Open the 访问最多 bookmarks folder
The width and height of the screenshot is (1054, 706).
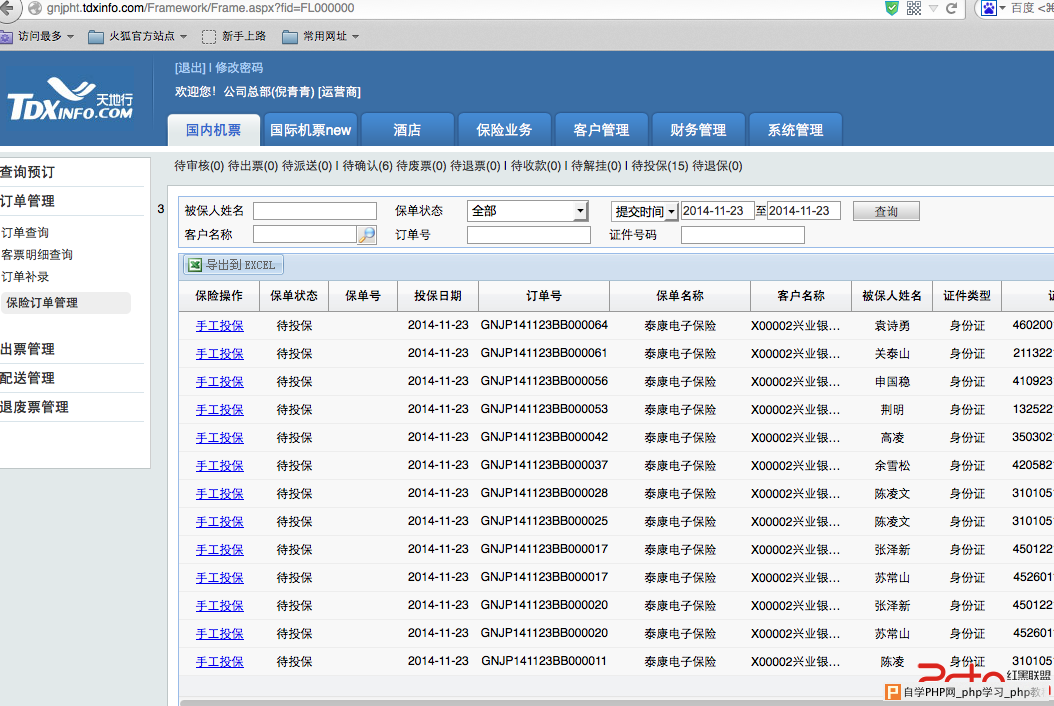tap(38, 36)
